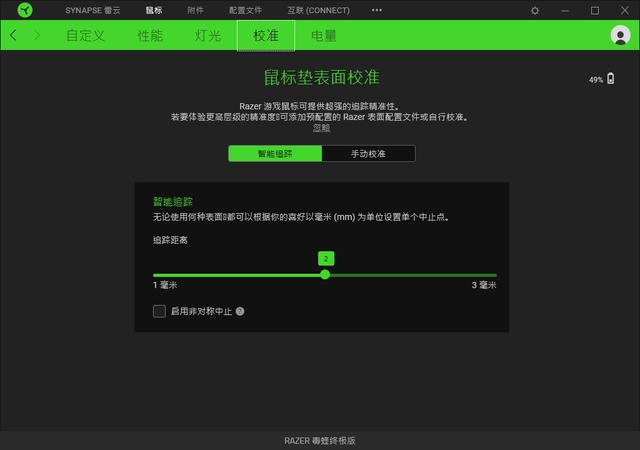Click the slider value bubble showing 2

point(326,258)
